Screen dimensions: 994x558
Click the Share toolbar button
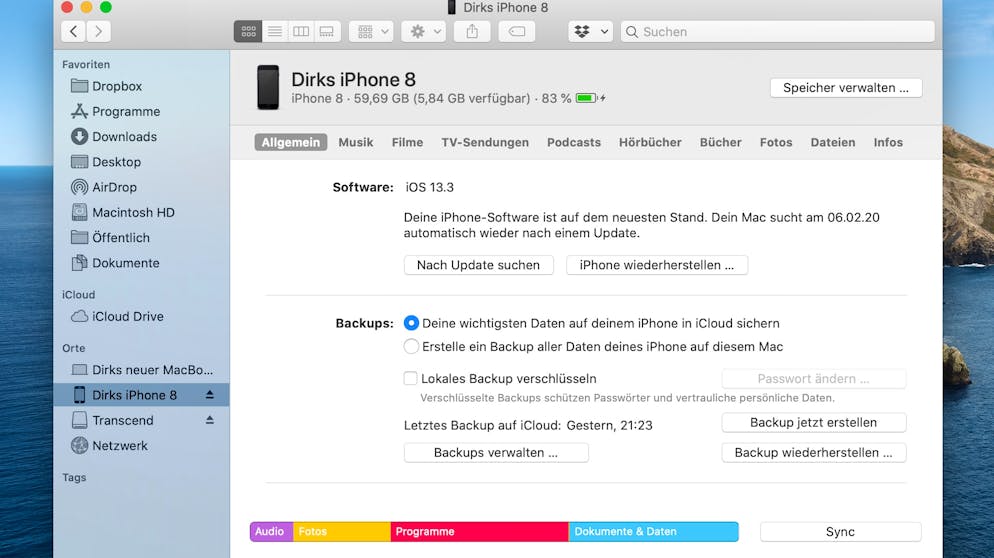[x=472, y=31]
